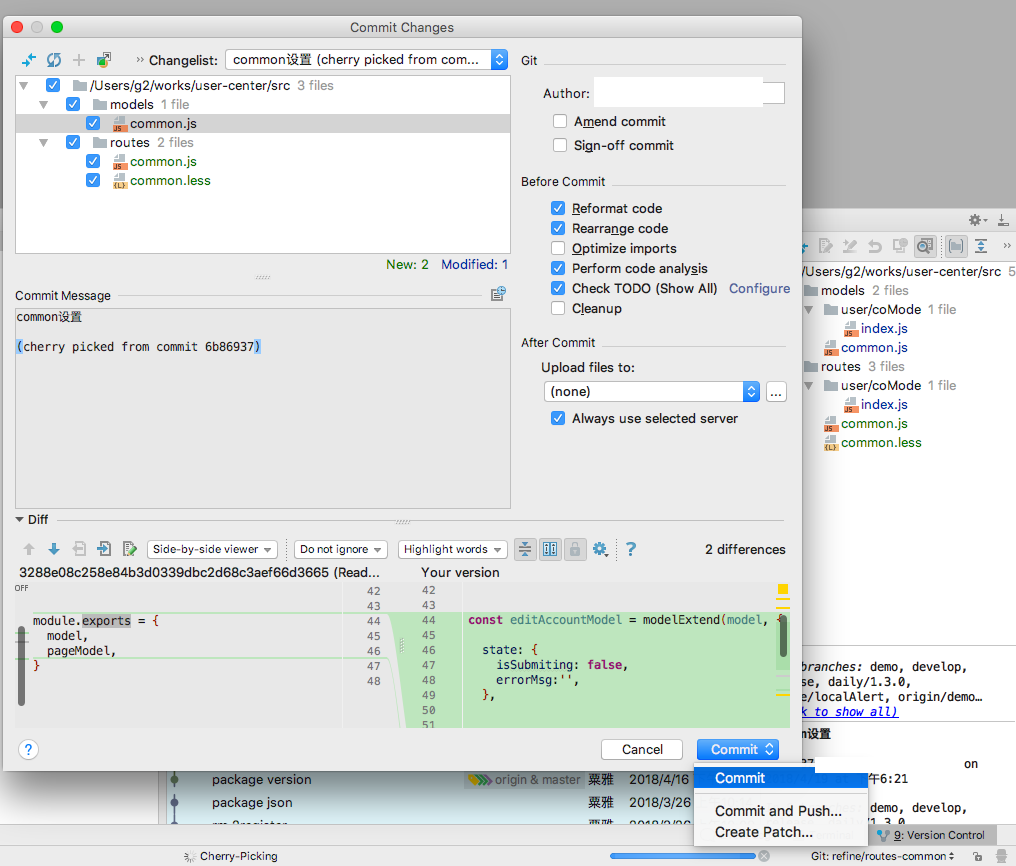Image resolution: width=1016 pixels, height=866 pixels.
Task: Click in the Commit Message text area
Action: pyautogui.click(x=263, y=408)
